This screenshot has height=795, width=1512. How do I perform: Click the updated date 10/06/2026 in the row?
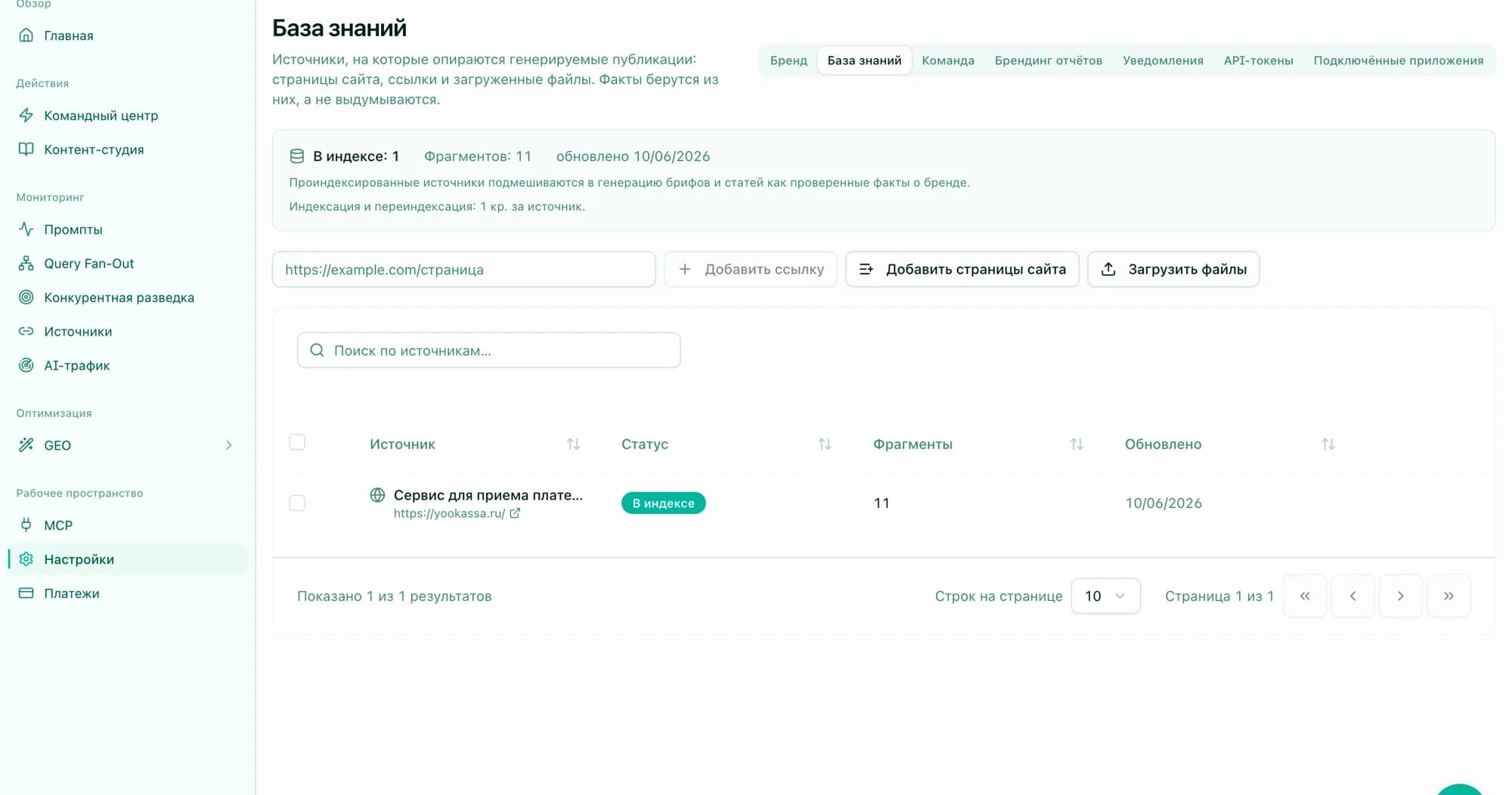point(1163,503)
